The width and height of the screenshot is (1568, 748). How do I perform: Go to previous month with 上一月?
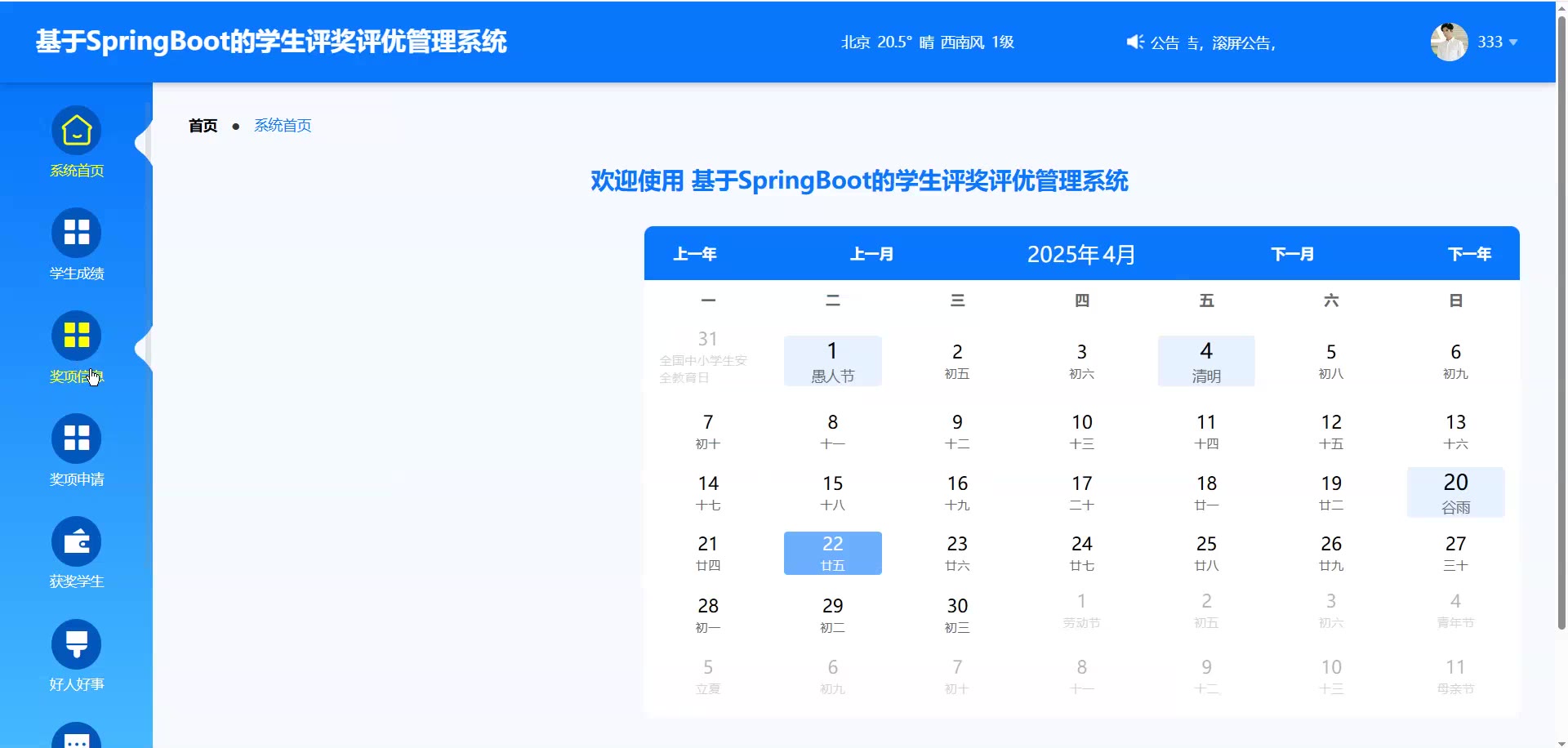[871, 254]
